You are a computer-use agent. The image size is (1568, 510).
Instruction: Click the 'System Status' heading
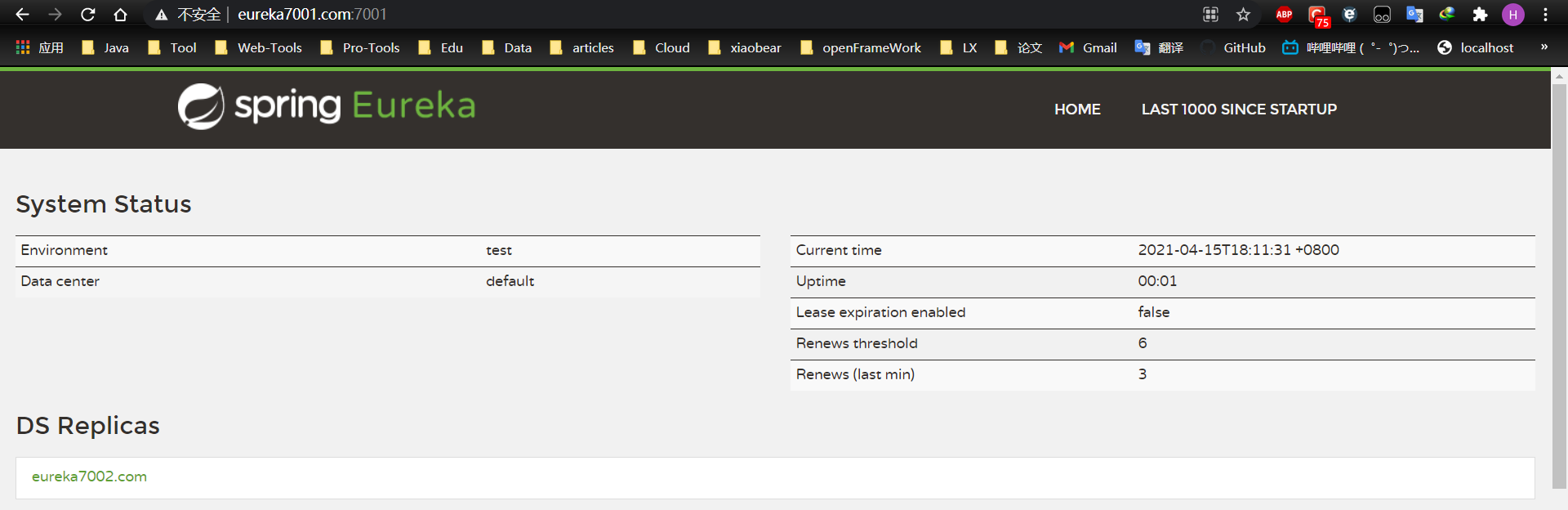coord(104,204)
